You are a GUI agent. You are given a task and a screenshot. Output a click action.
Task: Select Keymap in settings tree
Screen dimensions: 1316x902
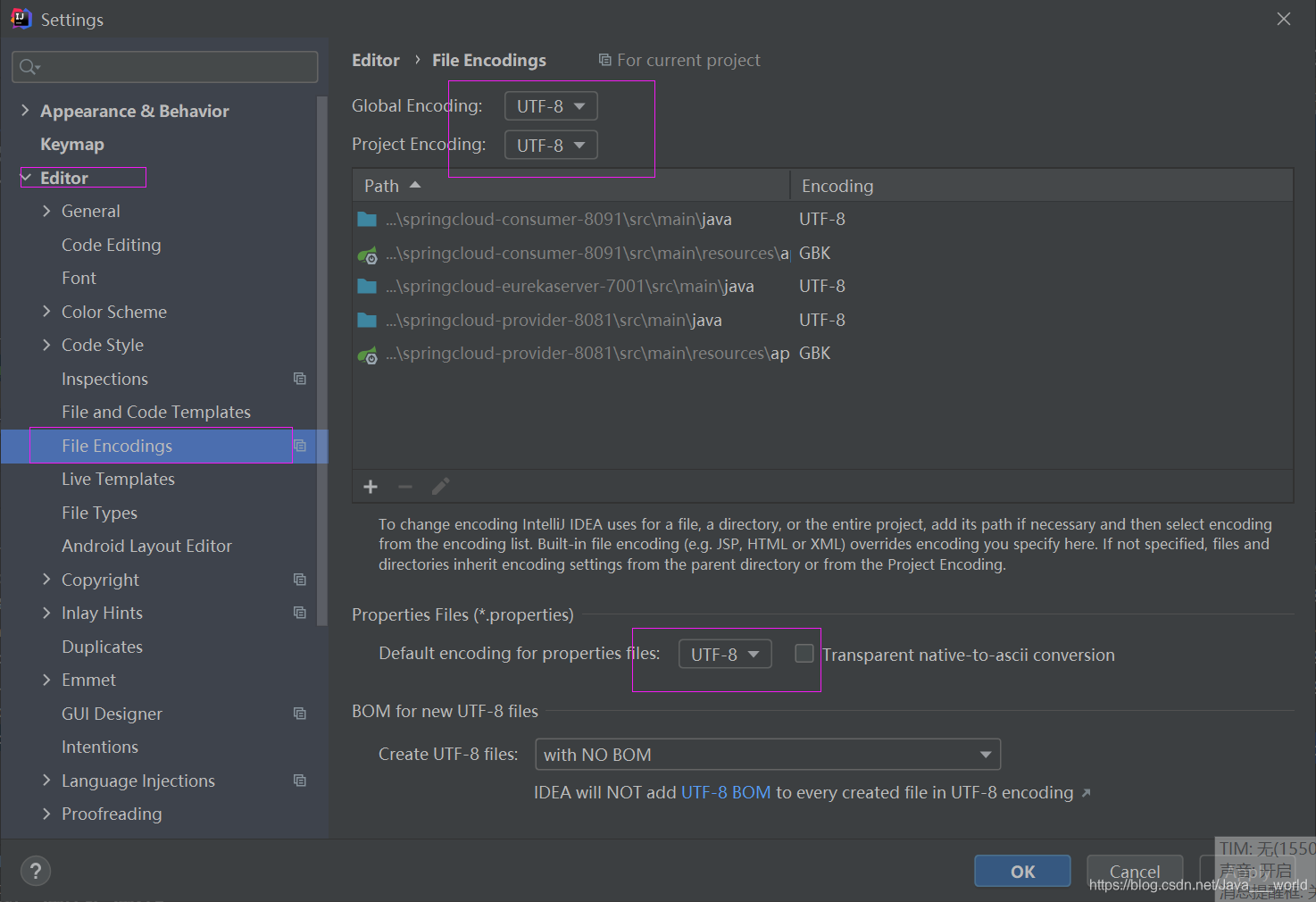tap(72, 144)
